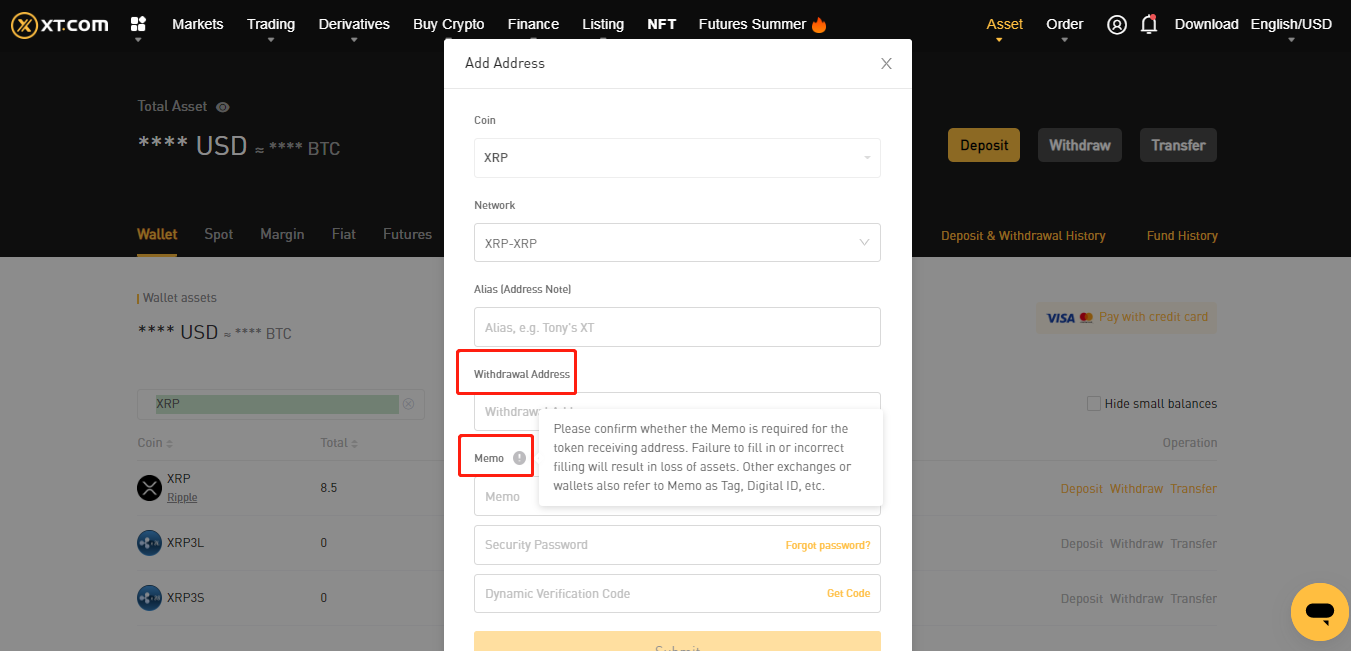The width and height of the screenshot is (1351, 651).
Task: Open the customer support chat bubble
Action: tap(1319, 612)
